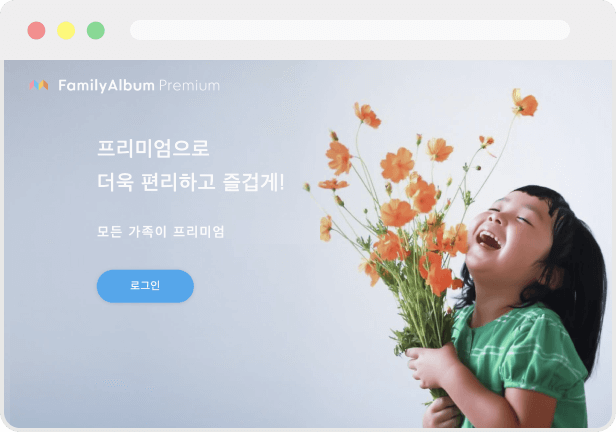The width and height of the screenshot is (616, 432).
Task: Focus the empty browser address bar
Action: 350,30
